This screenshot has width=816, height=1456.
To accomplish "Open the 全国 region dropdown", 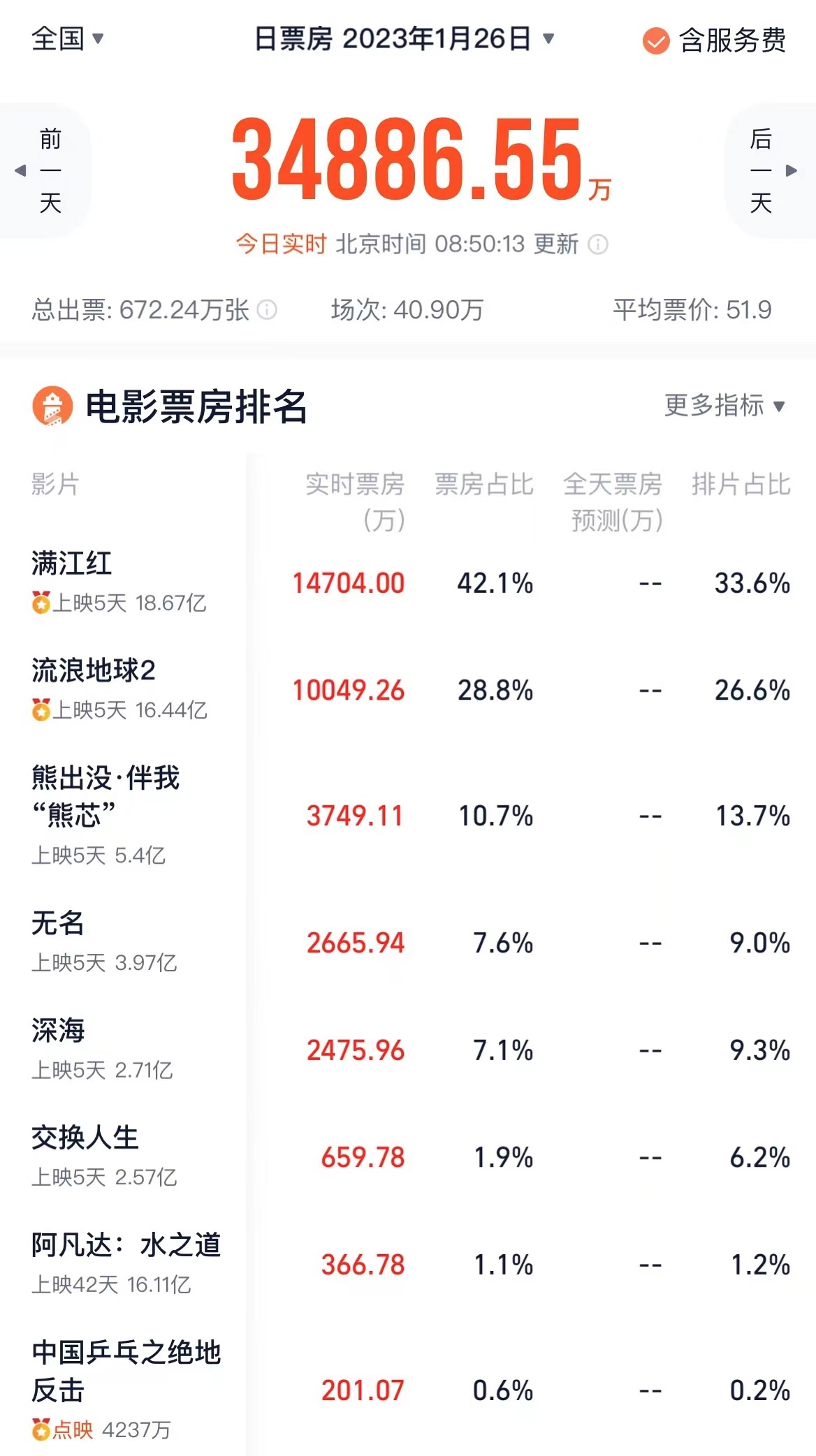I will (68, 38).
